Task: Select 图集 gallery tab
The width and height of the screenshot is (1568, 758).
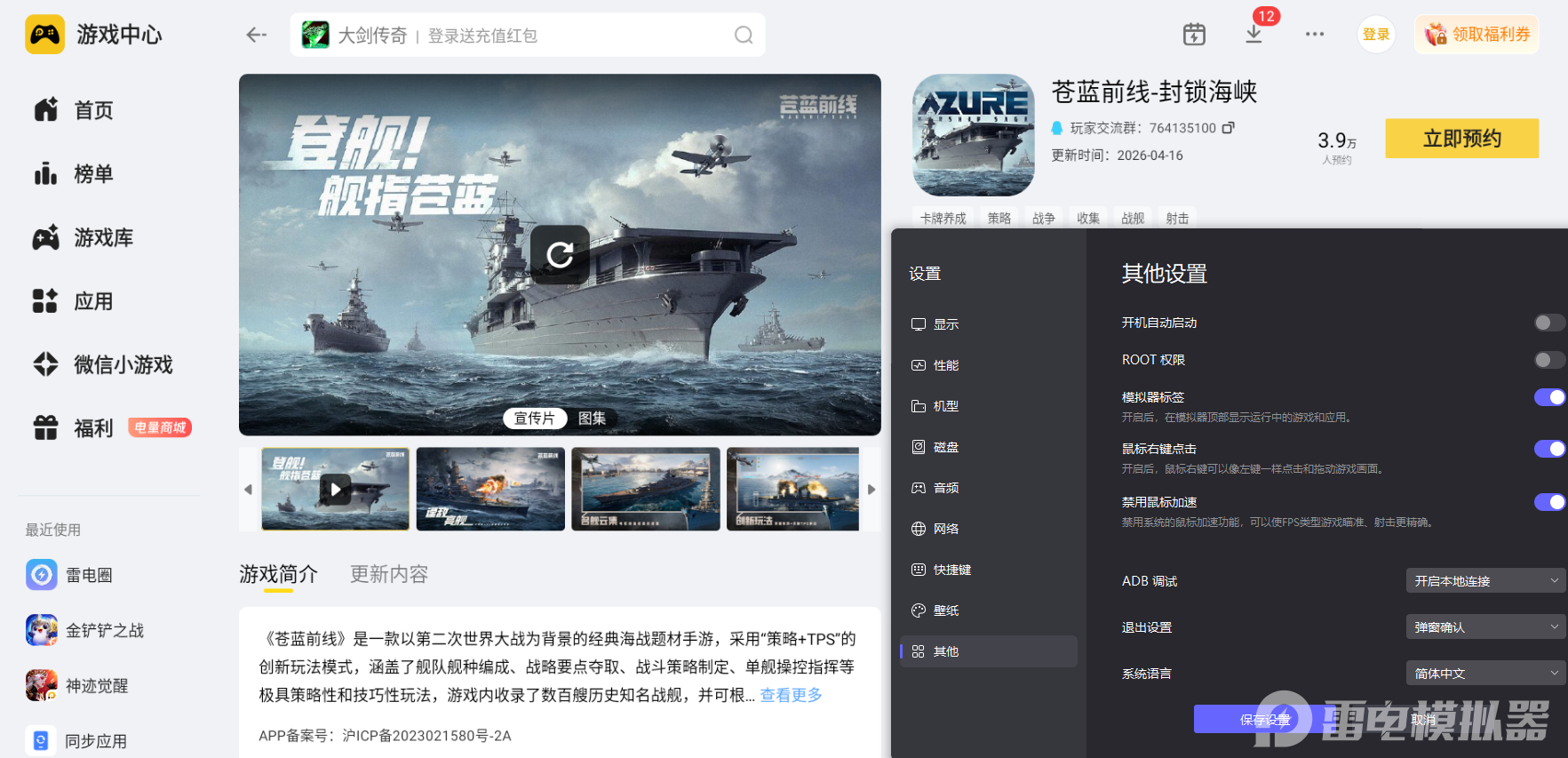Action: tap(593, 418)
